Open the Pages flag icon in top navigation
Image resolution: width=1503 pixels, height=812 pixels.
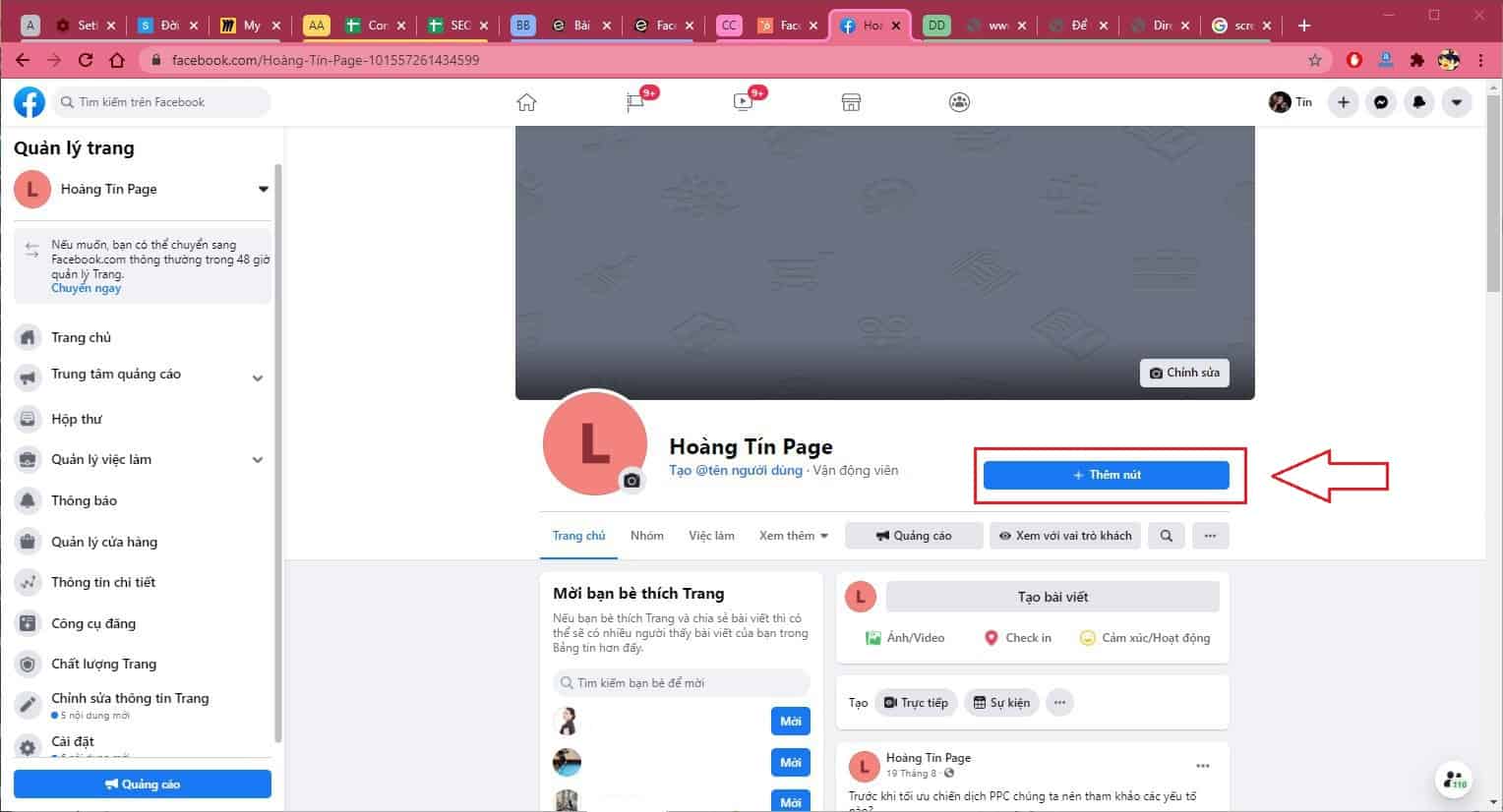[x=635, y=102]
